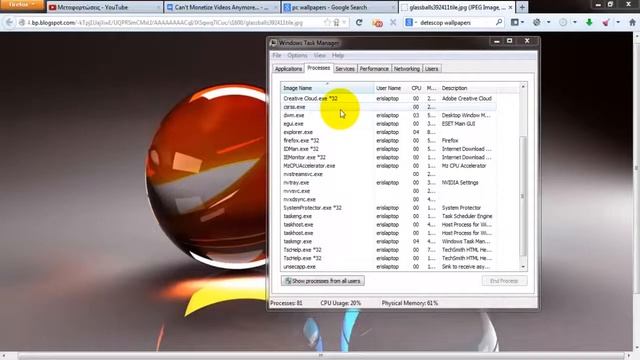Screen dimensions: 640x360
Task: Open the View menu in Task Manager
Action: [320, 55]
